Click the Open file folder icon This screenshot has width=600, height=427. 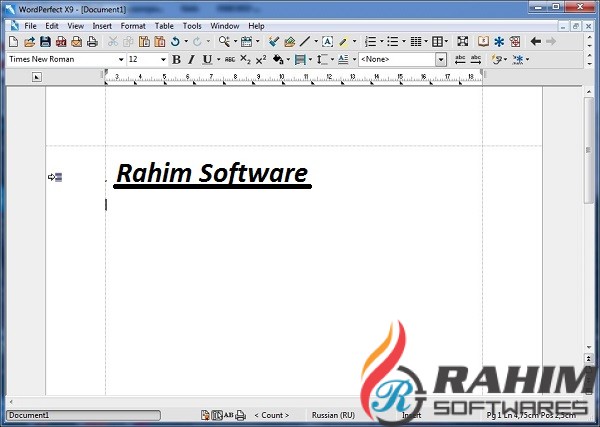[x=29, y=41]
